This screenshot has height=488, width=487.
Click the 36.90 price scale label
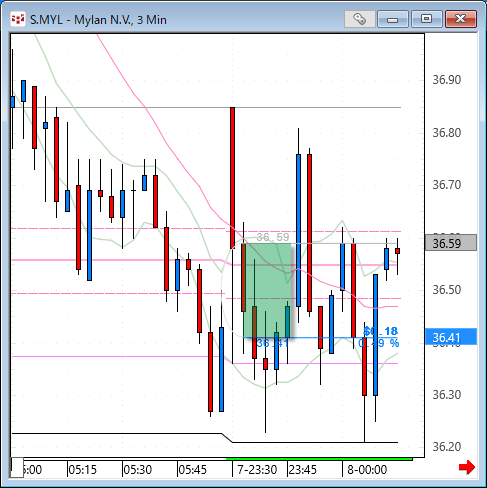coord(447,80)
